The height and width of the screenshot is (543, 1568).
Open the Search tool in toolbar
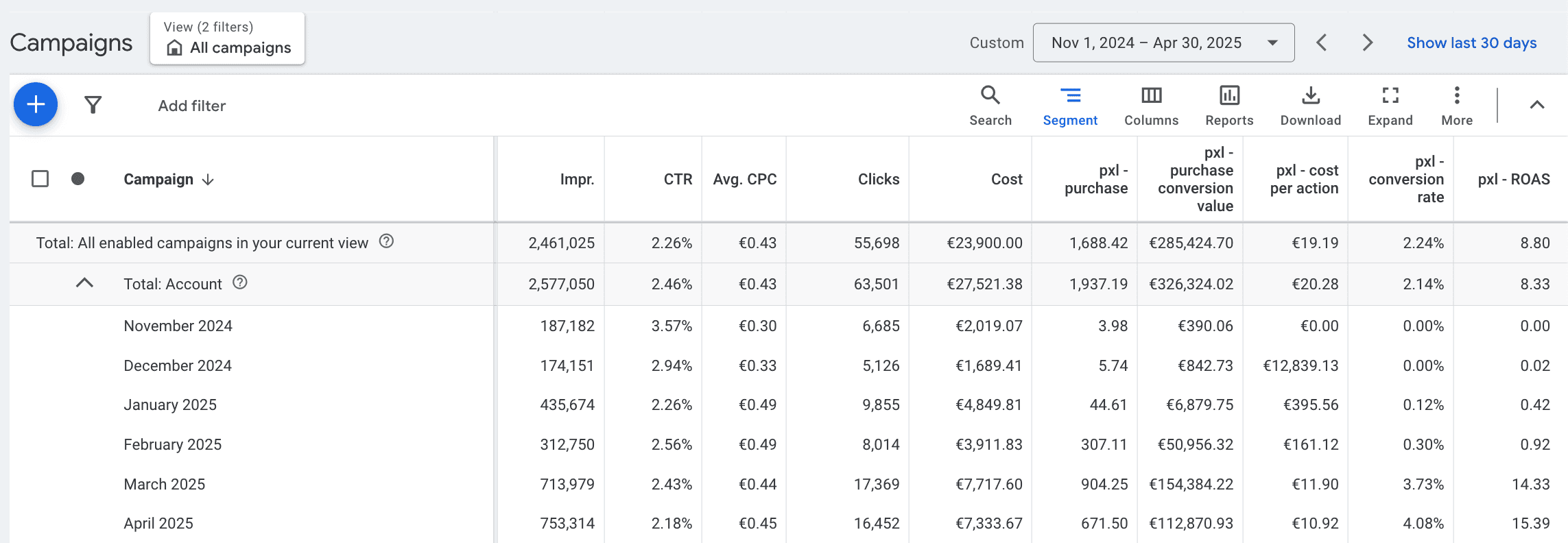coord(990,106)
